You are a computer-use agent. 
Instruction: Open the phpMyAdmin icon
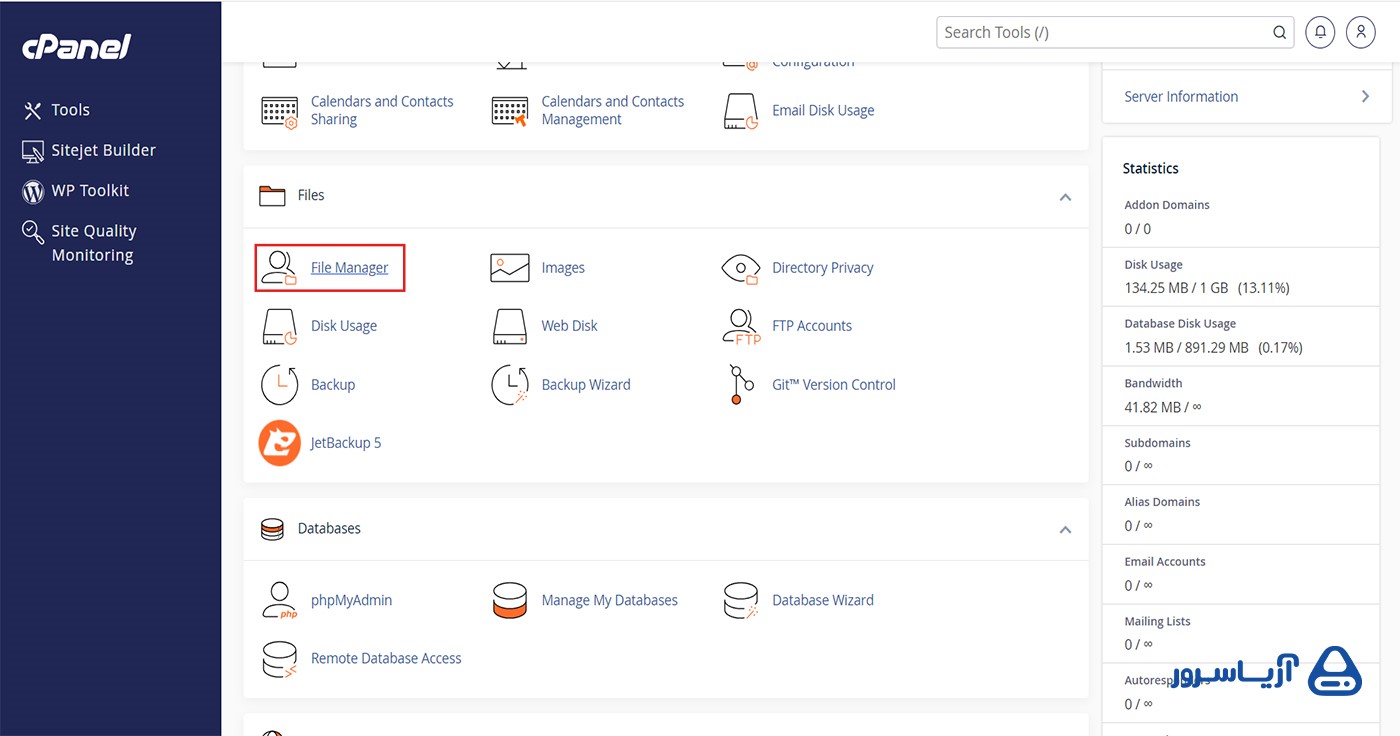click(279, 600)
